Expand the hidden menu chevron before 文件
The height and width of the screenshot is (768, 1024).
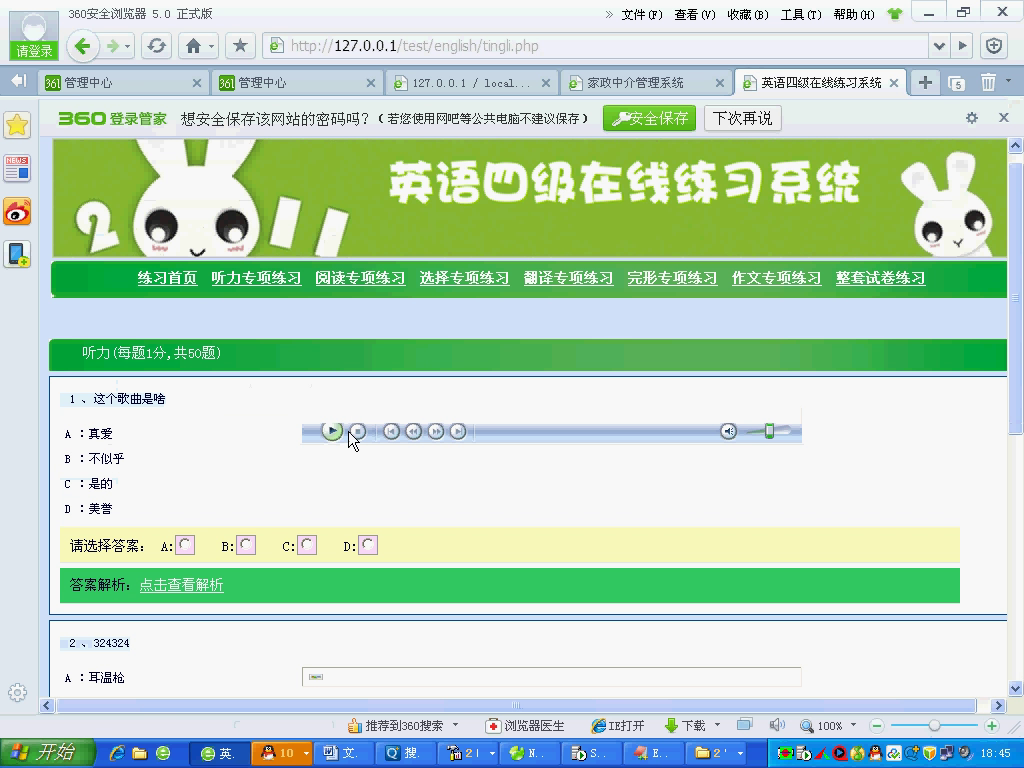point(609,14)
